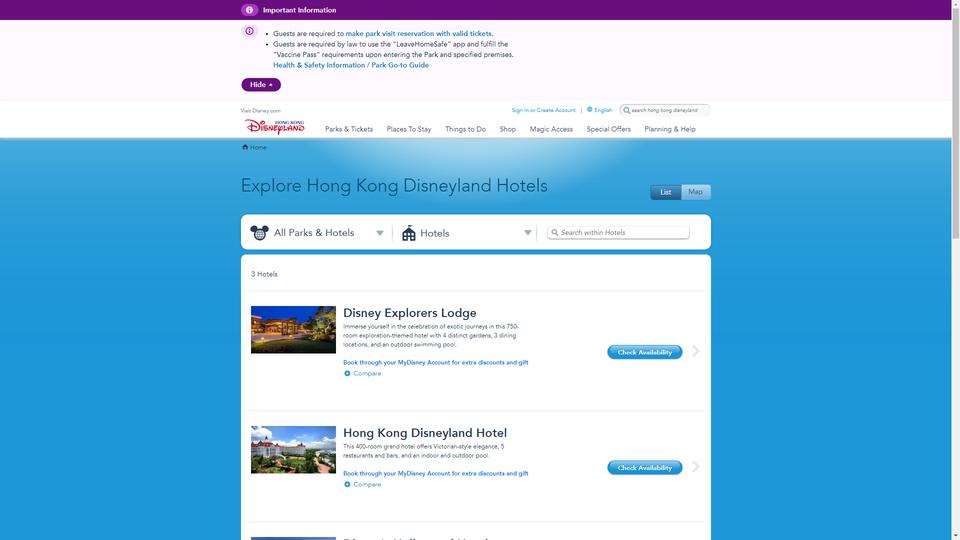Open the Planning & Help menu
Viewport: 960px width, 540px height.
click(x=670, y=129)
